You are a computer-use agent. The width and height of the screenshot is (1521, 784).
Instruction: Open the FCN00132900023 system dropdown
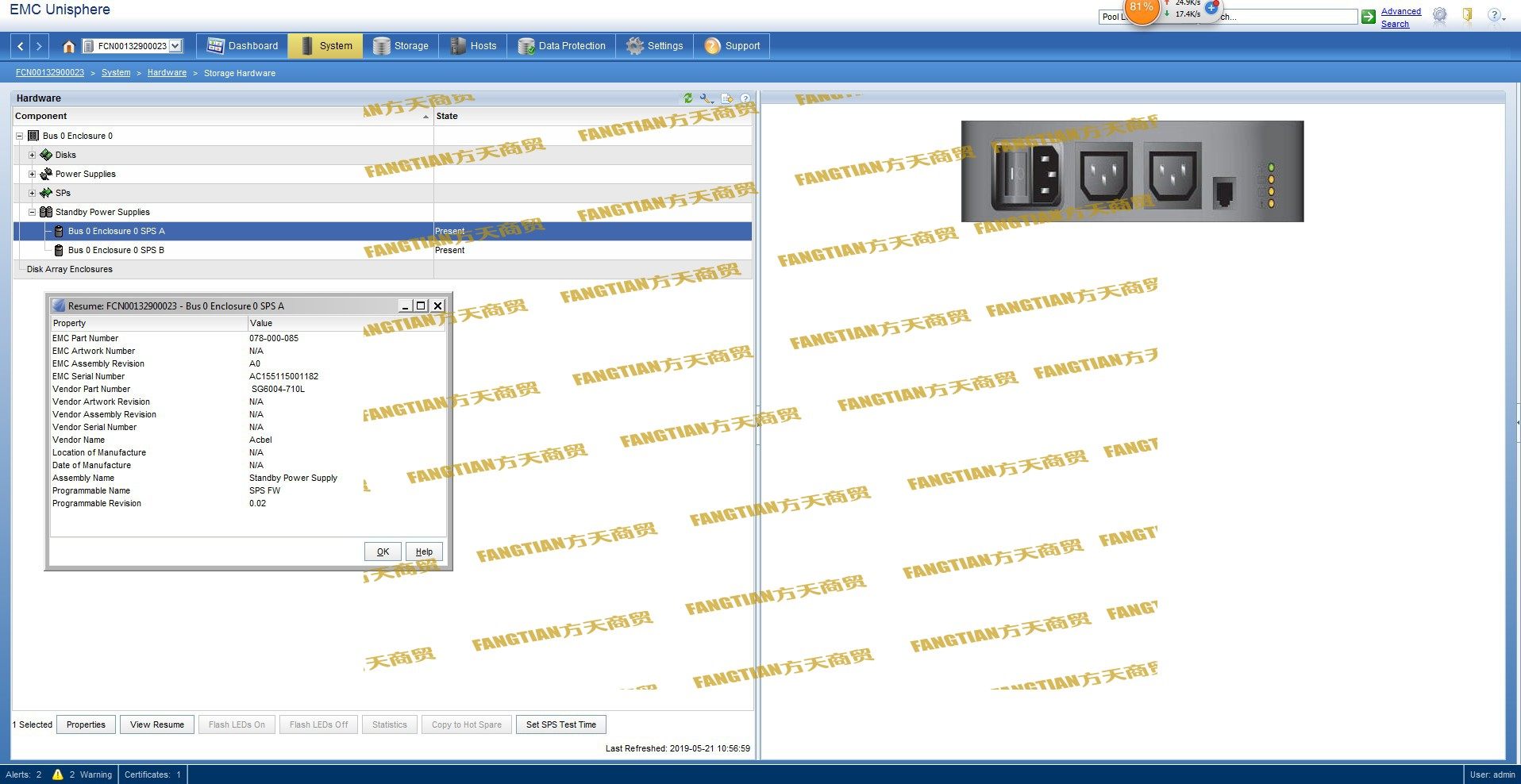click(175, 46)
